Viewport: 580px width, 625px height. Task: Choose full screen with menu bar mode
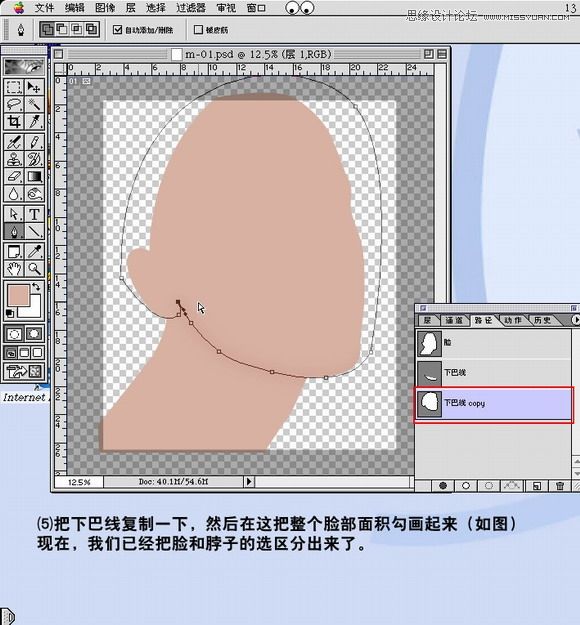pos(24,352)
